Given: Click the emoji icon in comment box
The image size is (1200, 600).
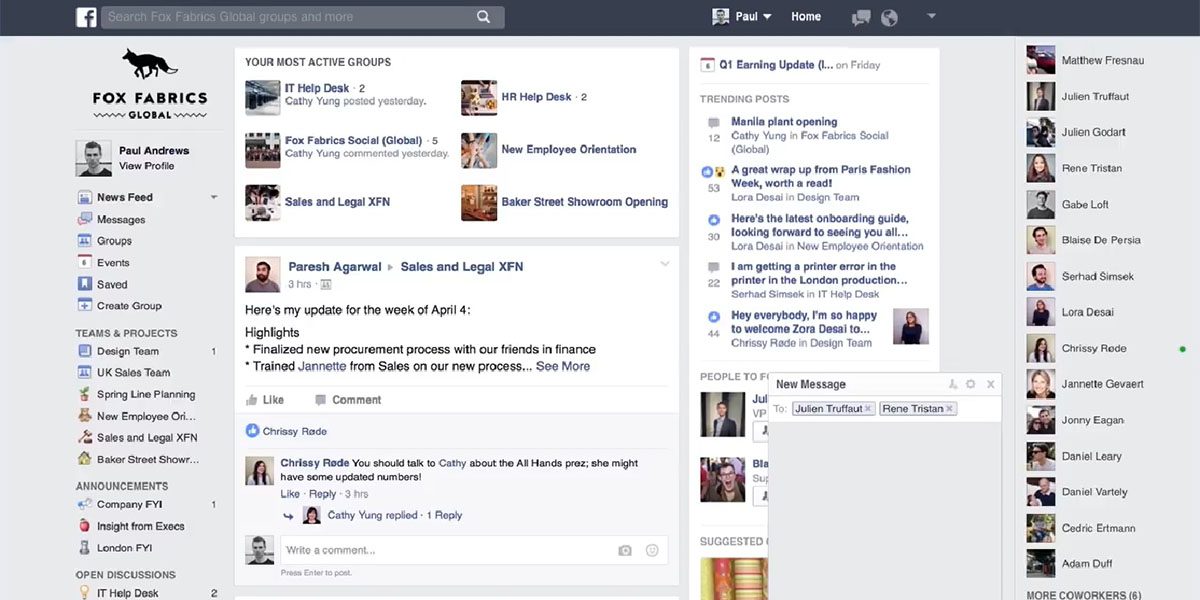Looking at the screenshot, I should pos(652,551).
